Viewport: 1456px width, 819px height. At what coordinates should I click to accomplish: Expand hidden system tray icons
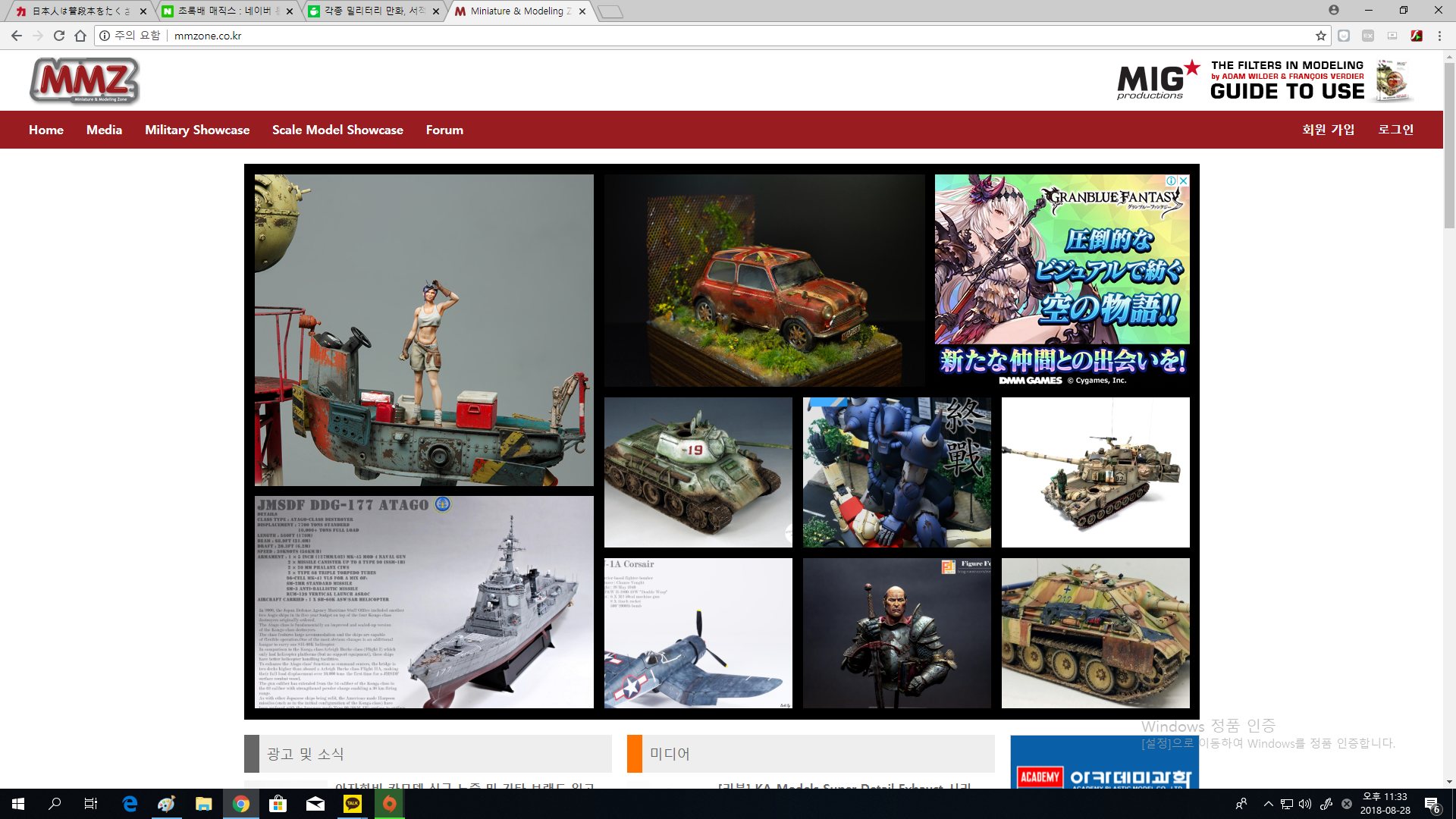tap(1268, 804)
